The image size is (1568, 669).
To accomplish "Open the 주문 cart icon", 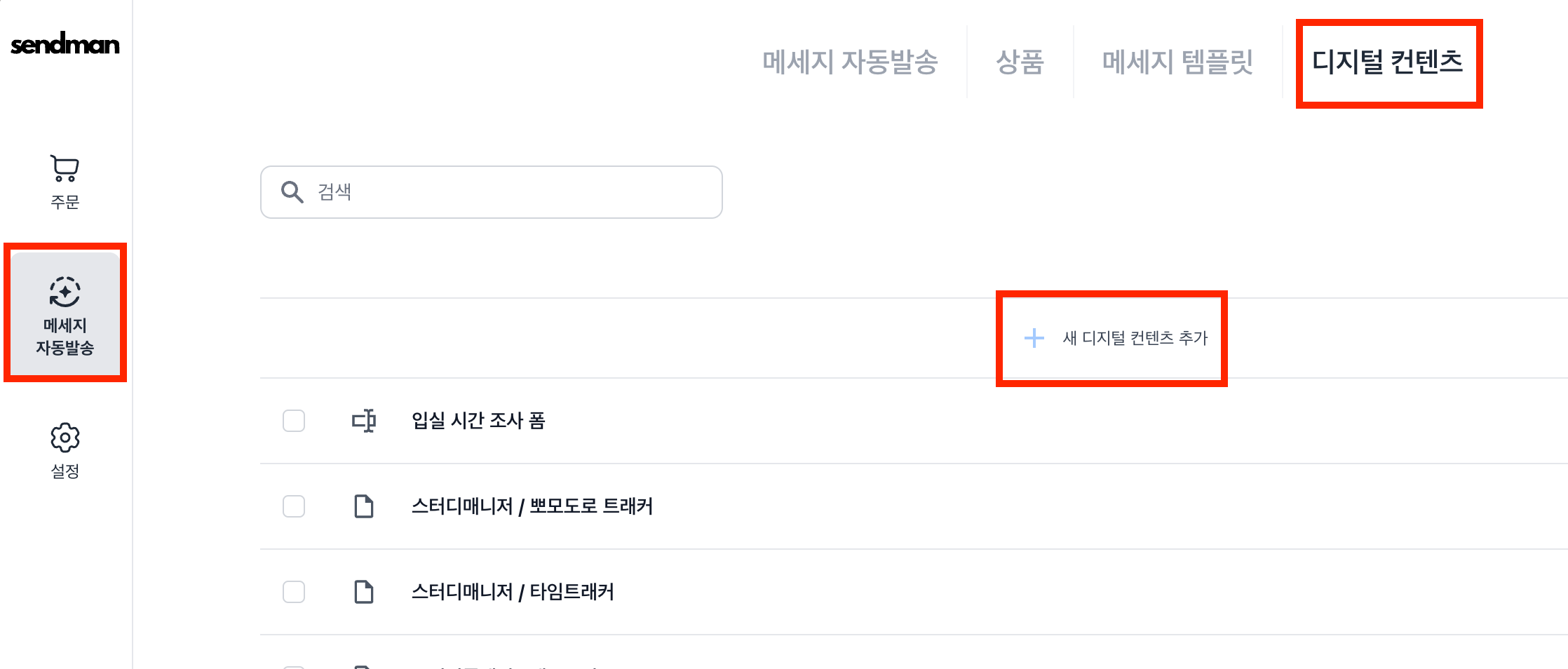I will (65, 168).
